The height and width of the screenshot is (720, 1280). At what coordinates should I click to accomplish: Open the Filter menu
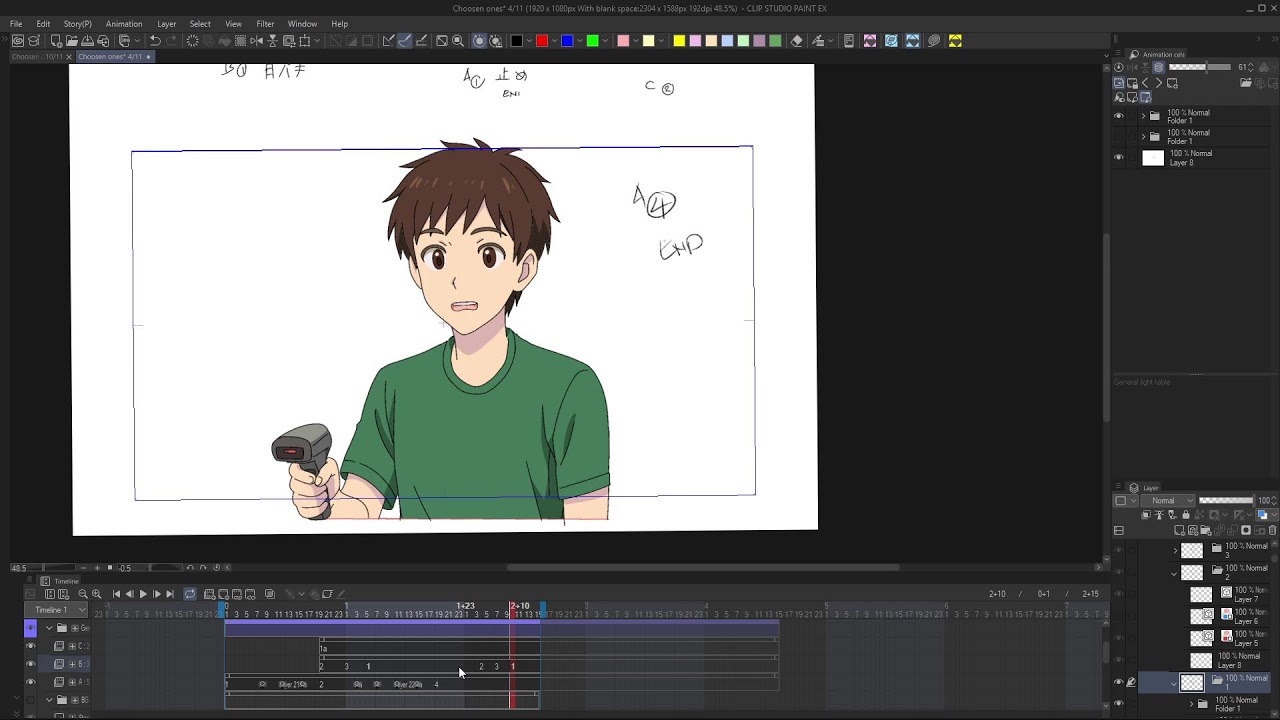coord(265,24)
